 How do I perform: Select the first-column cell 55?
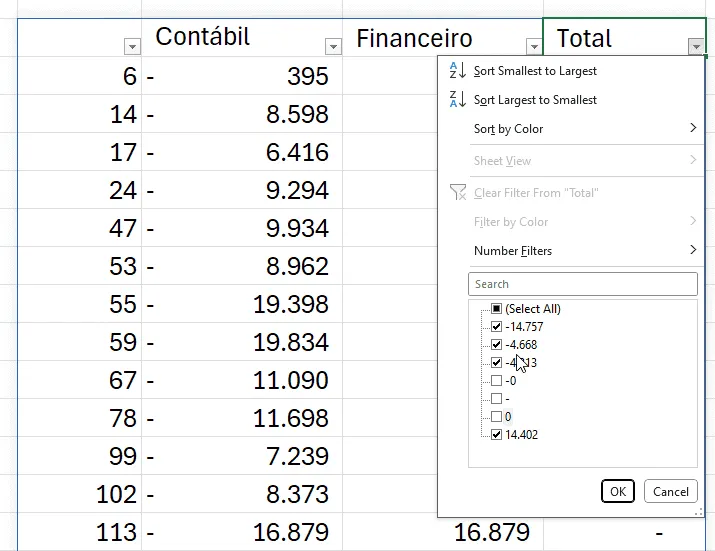click(79, 304)
